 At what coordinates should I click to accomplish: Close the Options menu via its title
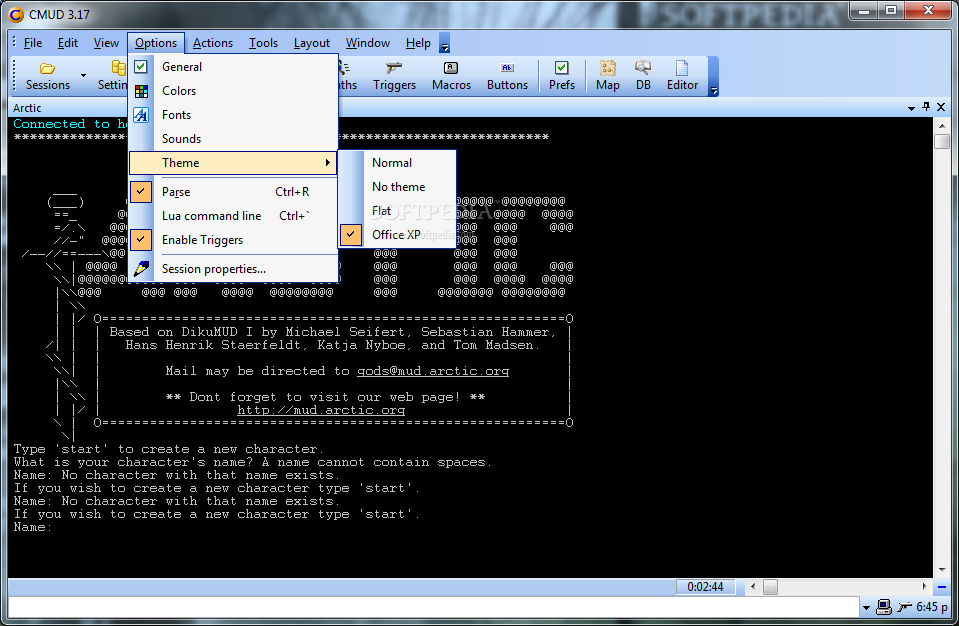(x=156, y=43)
